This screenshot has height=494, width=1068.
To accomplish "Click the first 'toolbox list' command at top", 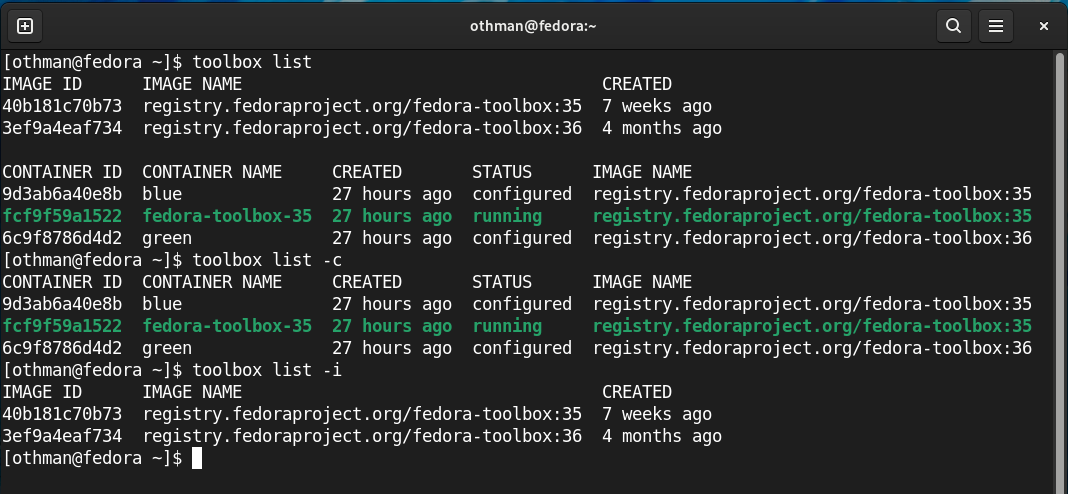I will point(252,62).
